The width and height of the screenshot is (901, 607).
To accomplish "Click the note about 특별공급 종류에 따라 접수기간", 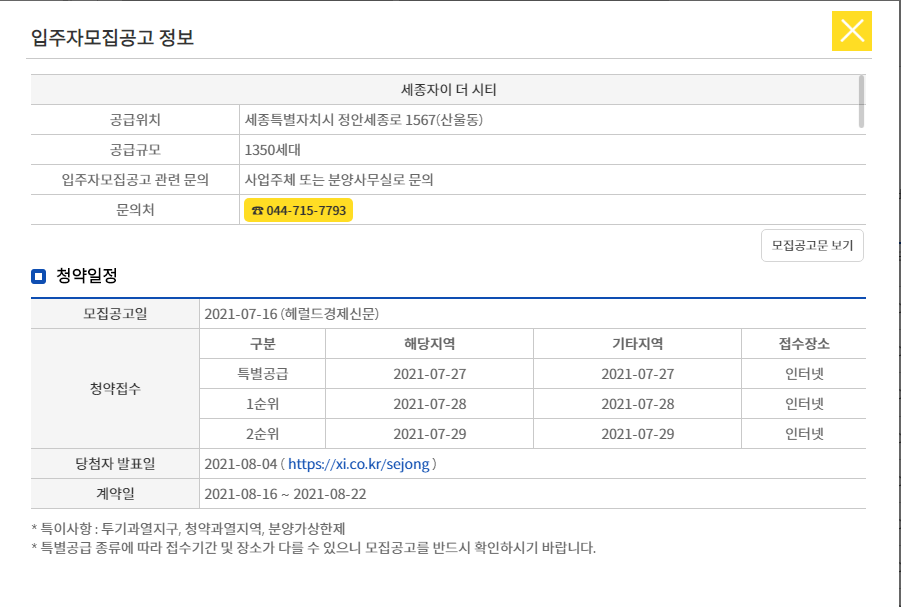I will [314, 547].
